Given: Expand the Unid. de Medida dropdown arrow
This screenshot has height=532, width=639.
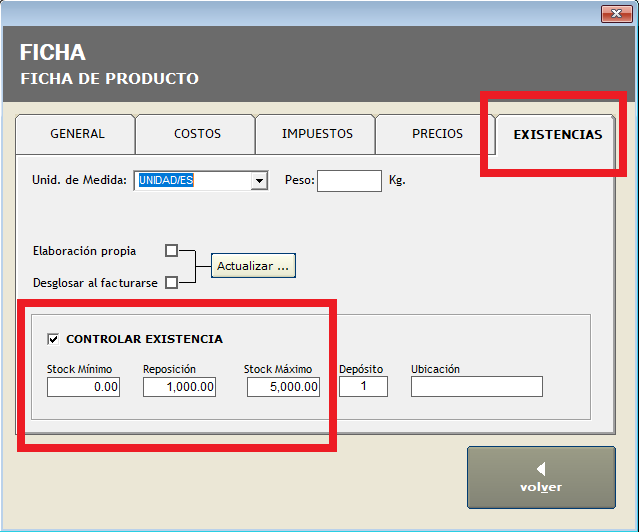Looking at the screenshot, I should tap(260, 181).
